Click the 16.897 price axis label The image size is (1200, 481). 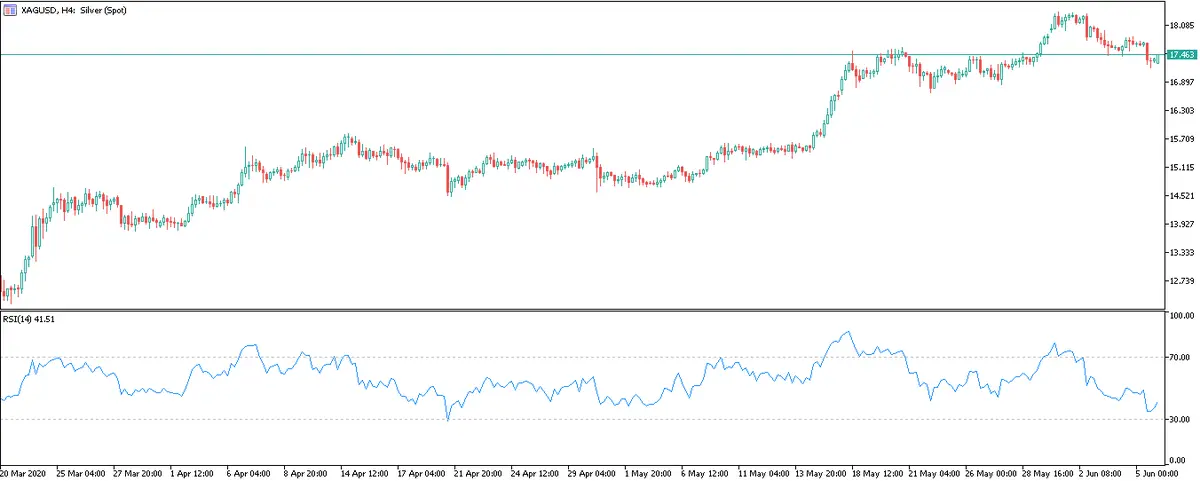[1182, 82]
